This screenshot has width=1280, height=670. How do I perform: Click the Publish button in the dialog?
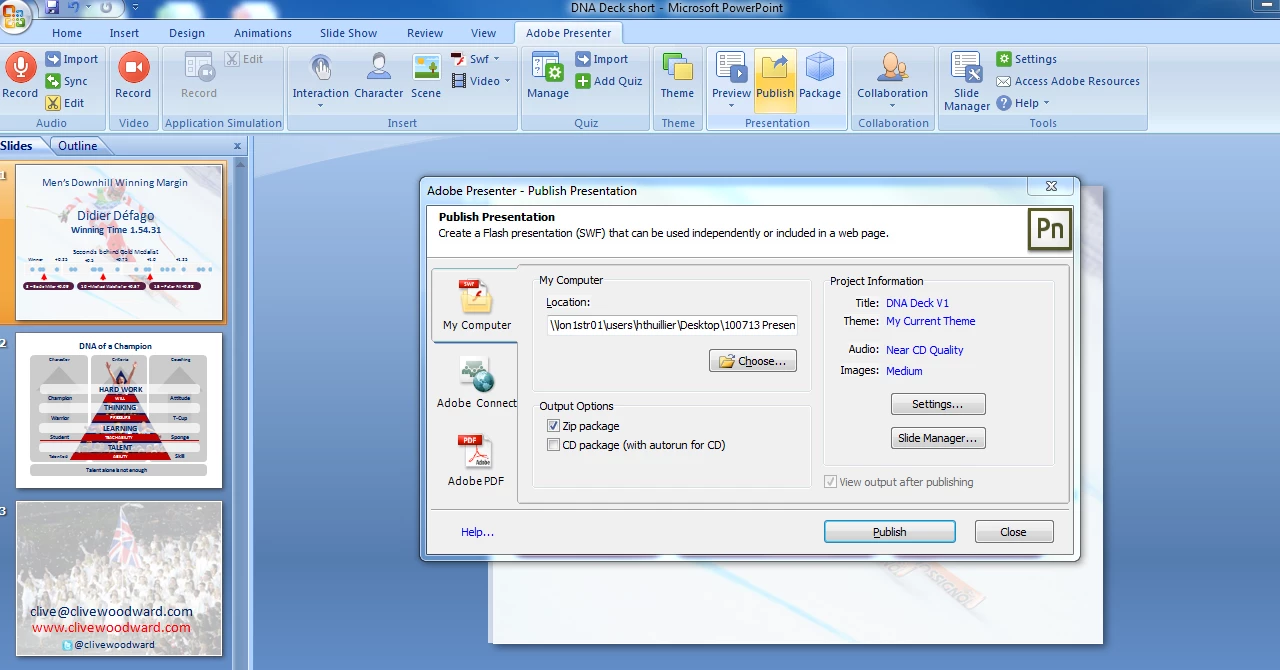coord(890,532)
